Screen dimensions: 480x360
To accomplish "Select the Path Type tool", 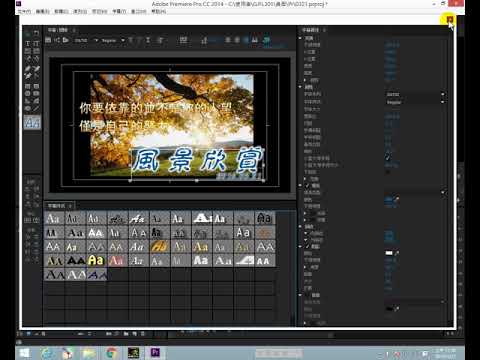I will [28, 59].
